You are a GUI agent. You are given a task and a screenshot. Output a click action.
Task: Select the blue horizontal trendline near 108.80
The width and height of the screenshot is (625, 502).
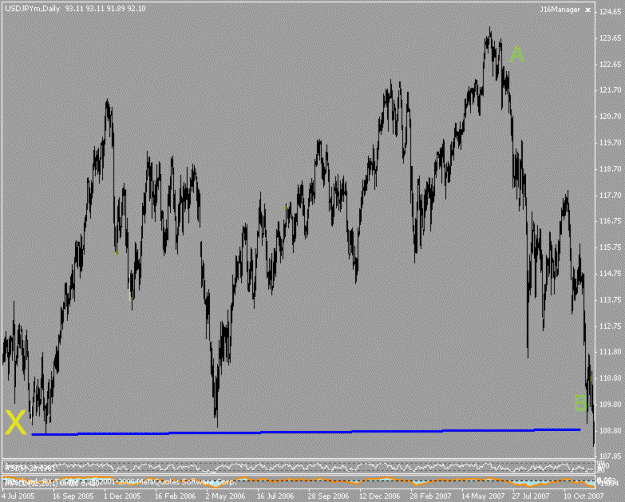click(306, 432)
